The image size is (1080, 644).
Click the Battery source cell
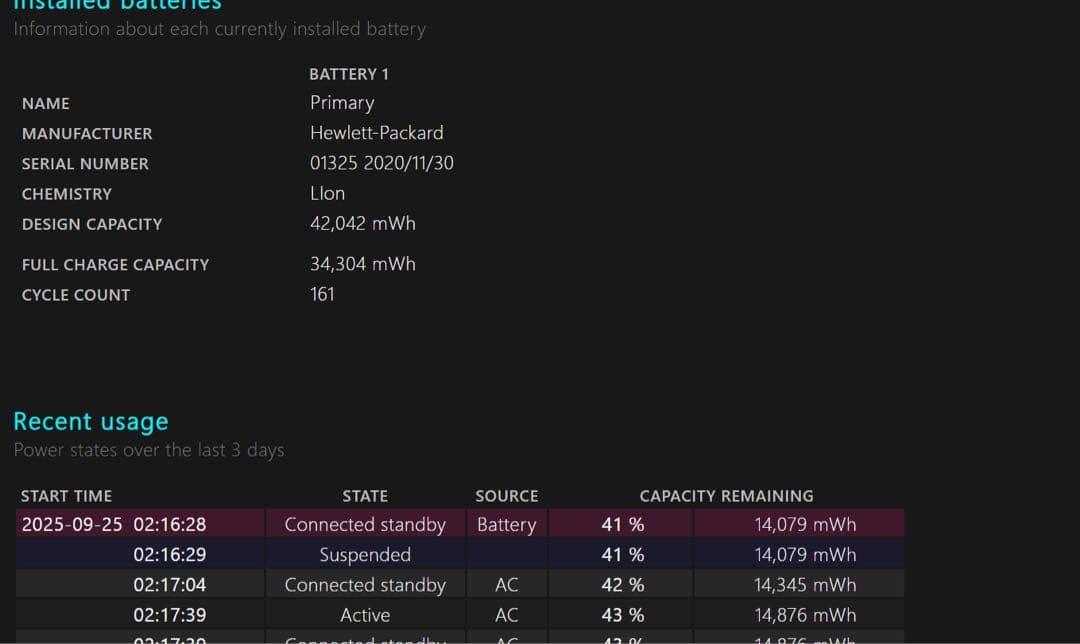tap(506, 524)
